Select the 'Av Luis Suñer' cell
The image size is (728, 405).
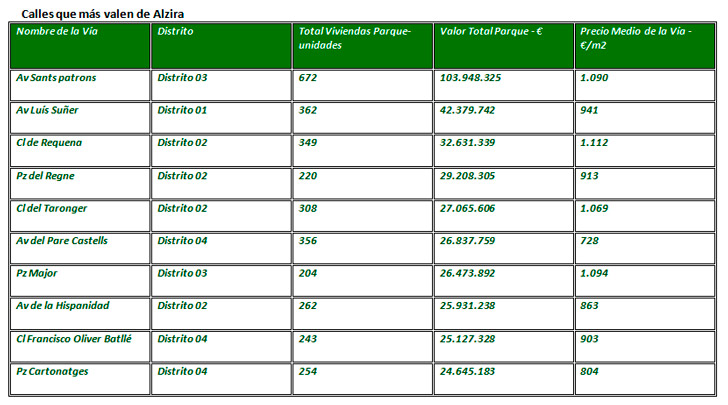[50, 111]
